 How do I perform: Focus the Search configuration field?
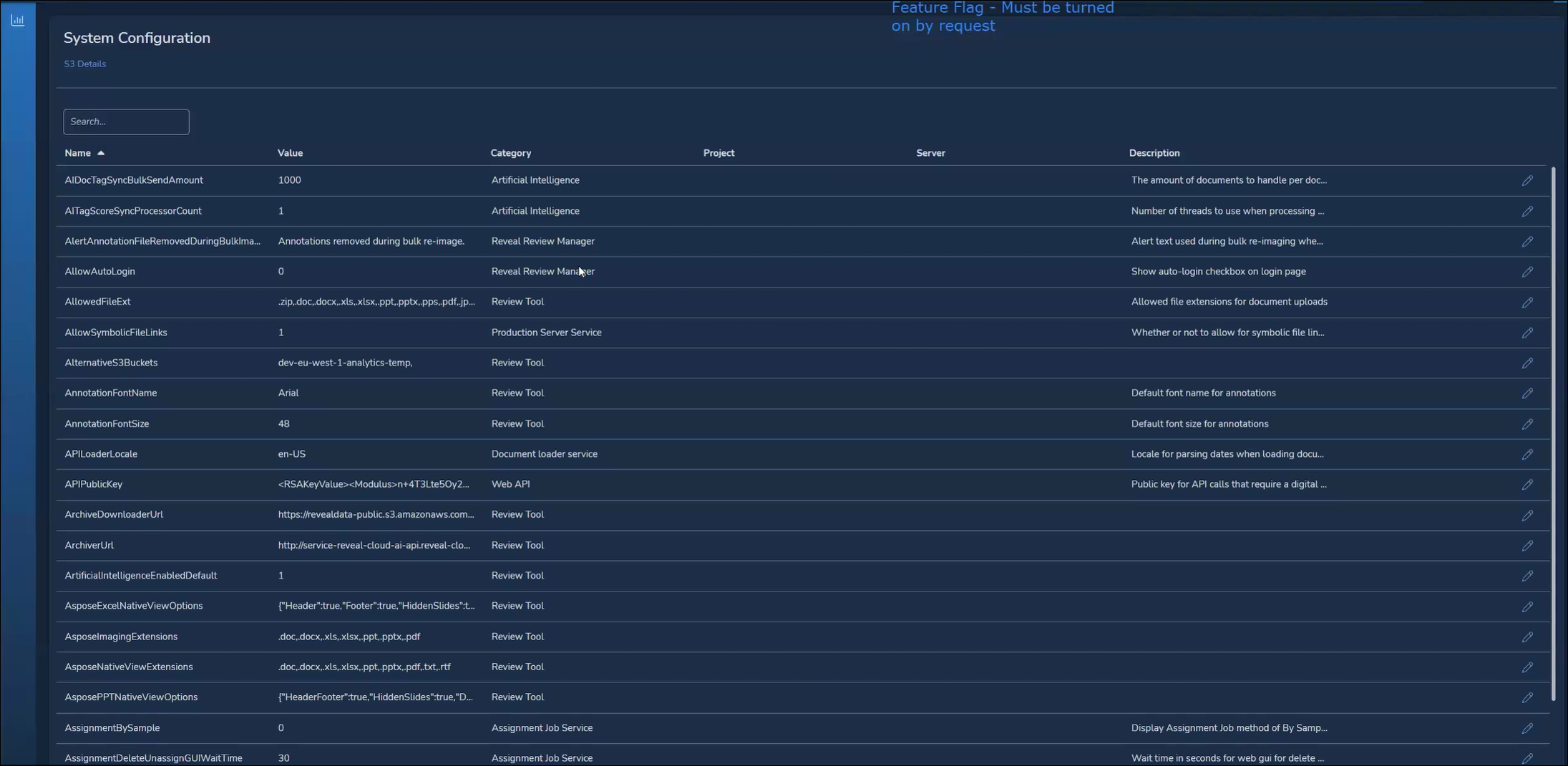(x=126, y=122)
